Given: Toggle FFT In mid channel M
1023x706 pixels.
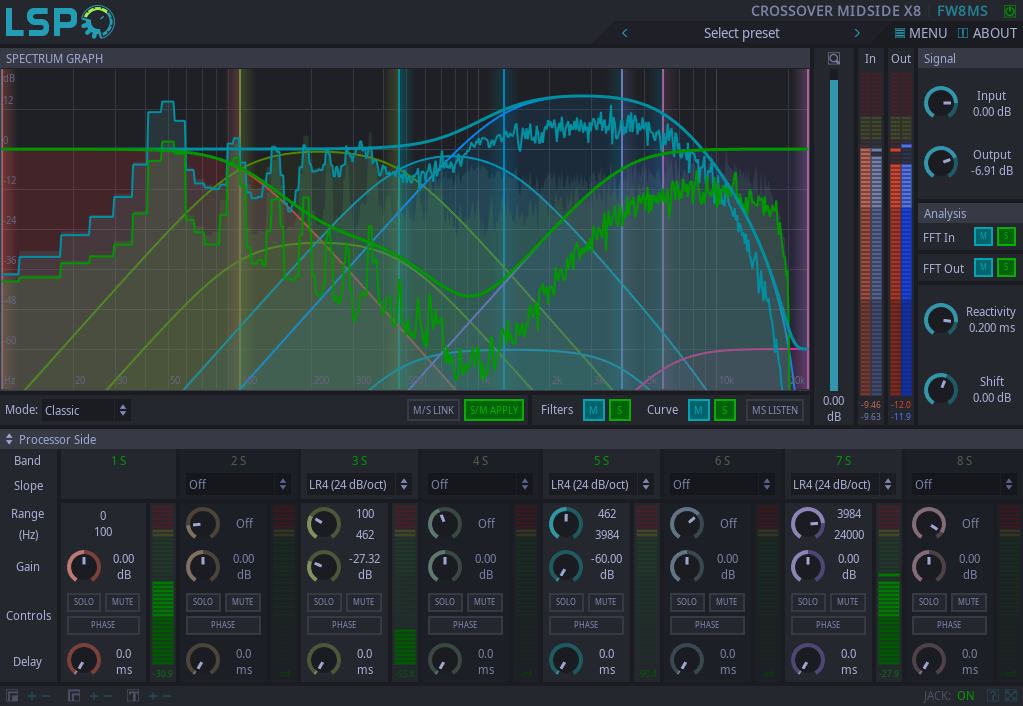Looking at the screenshot, I should 983,237.
